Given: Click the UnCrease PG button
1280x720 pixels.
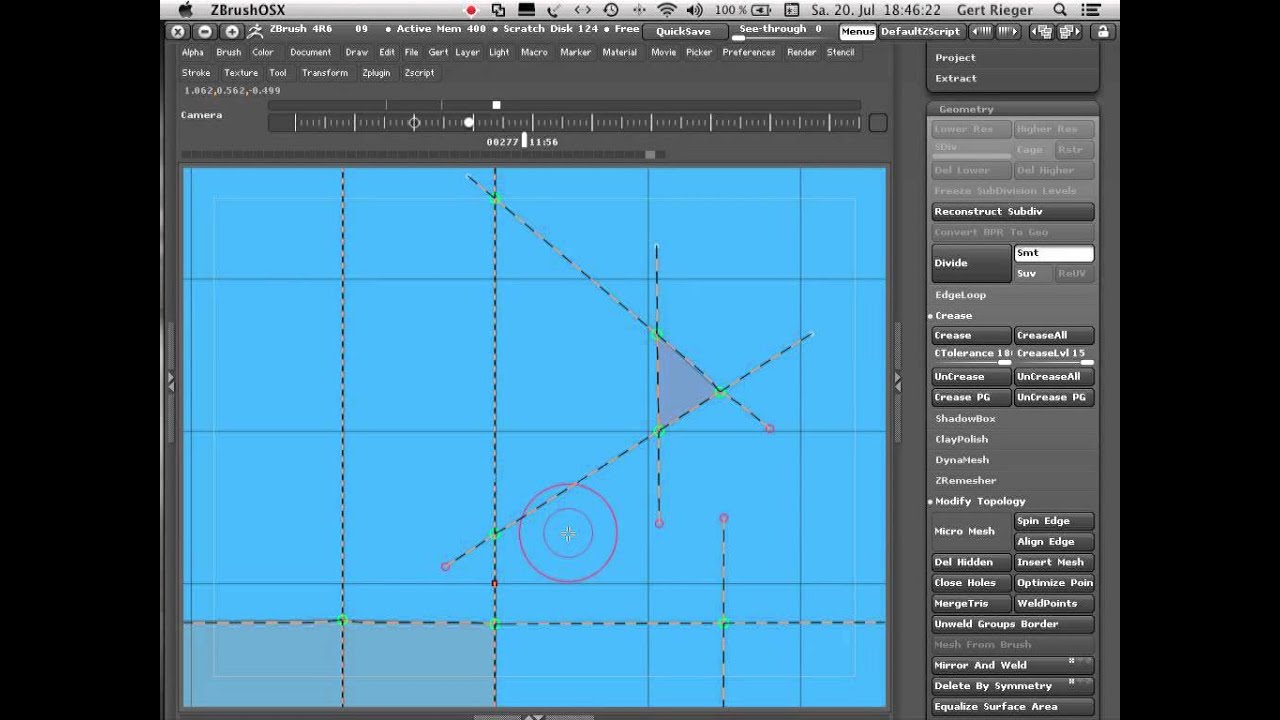Looking at the screenshot, I should 1054,398.
